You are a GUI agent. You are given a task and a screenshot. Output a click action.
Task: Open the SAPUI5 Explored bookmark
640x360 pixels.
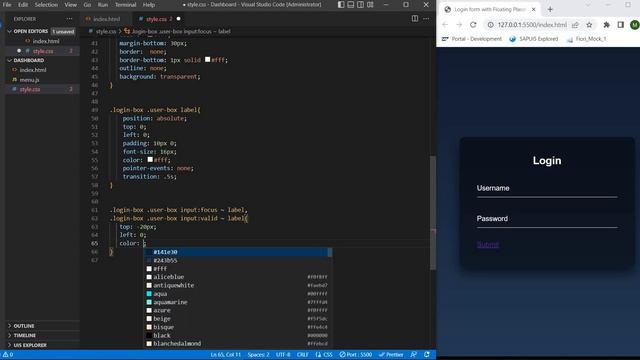(x=533, y=39)
